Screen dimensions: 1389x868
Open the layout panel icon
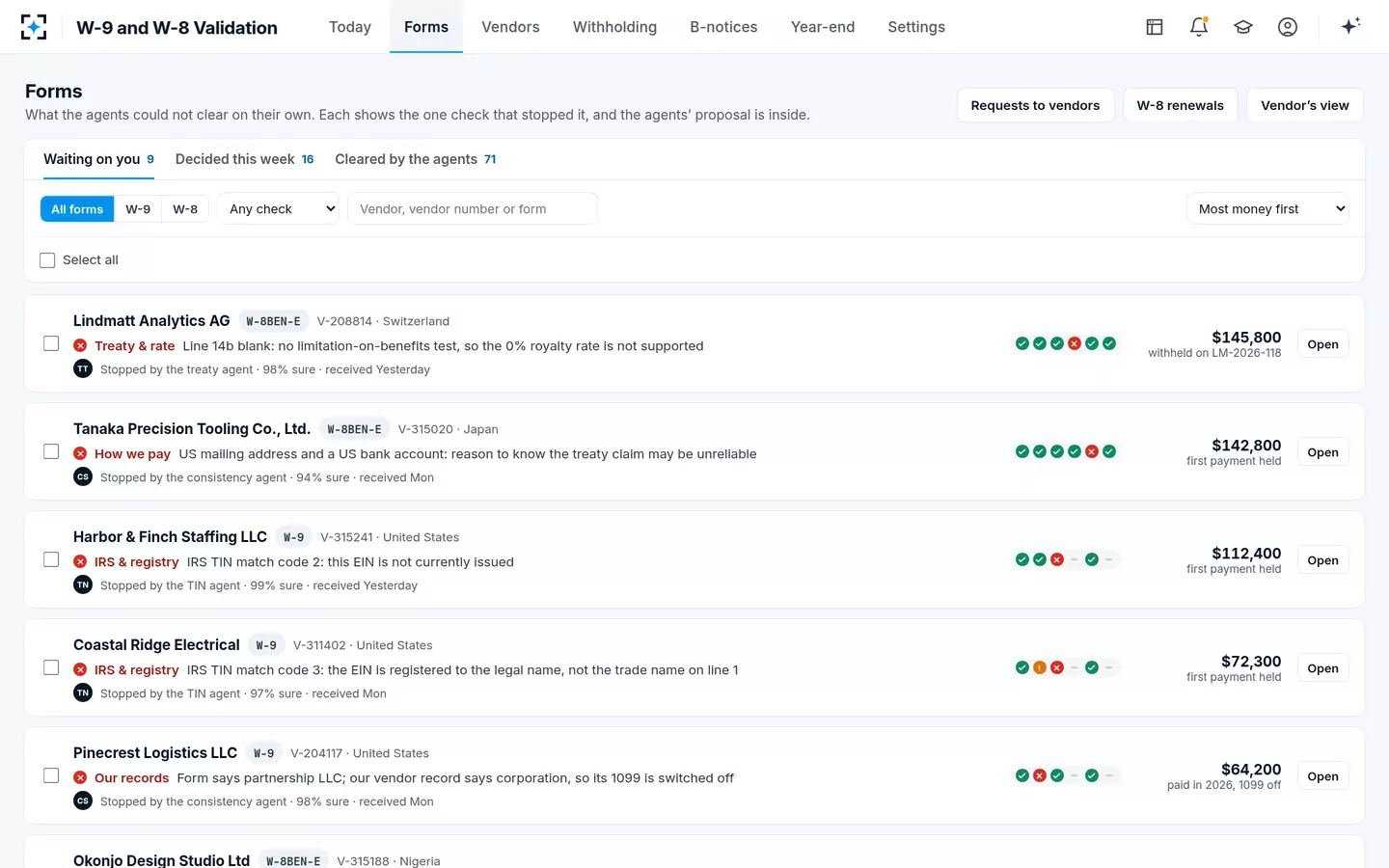point(1155,27)
